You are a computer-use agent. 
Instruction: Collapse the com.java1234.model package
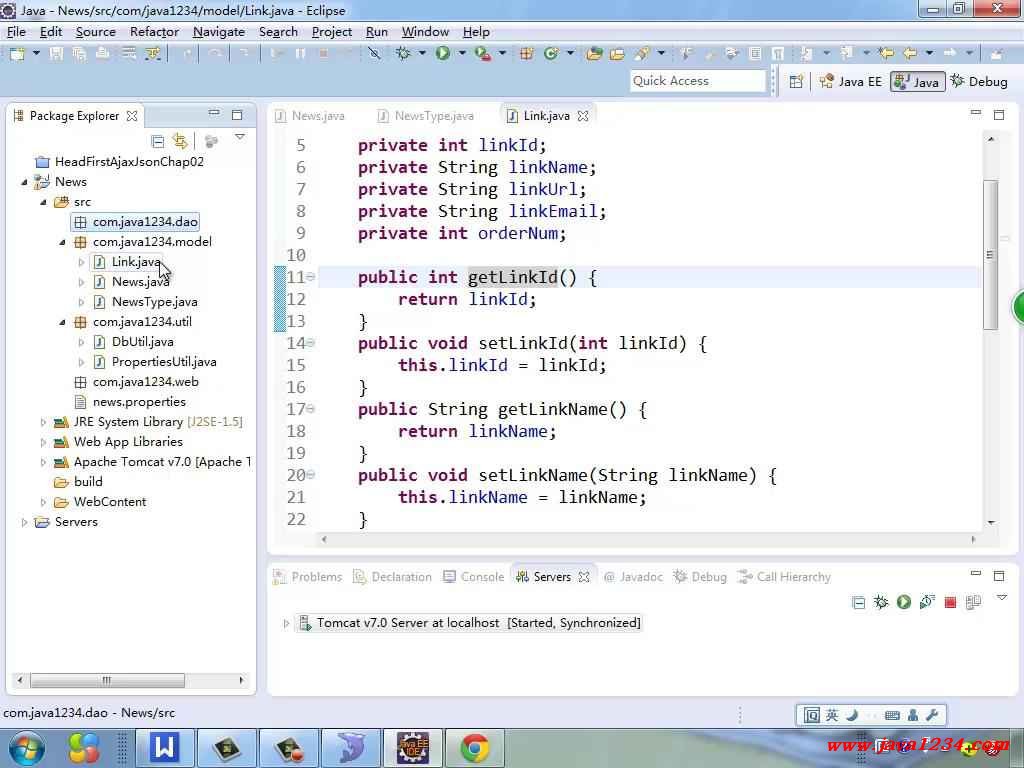click(x=62, y=242)
